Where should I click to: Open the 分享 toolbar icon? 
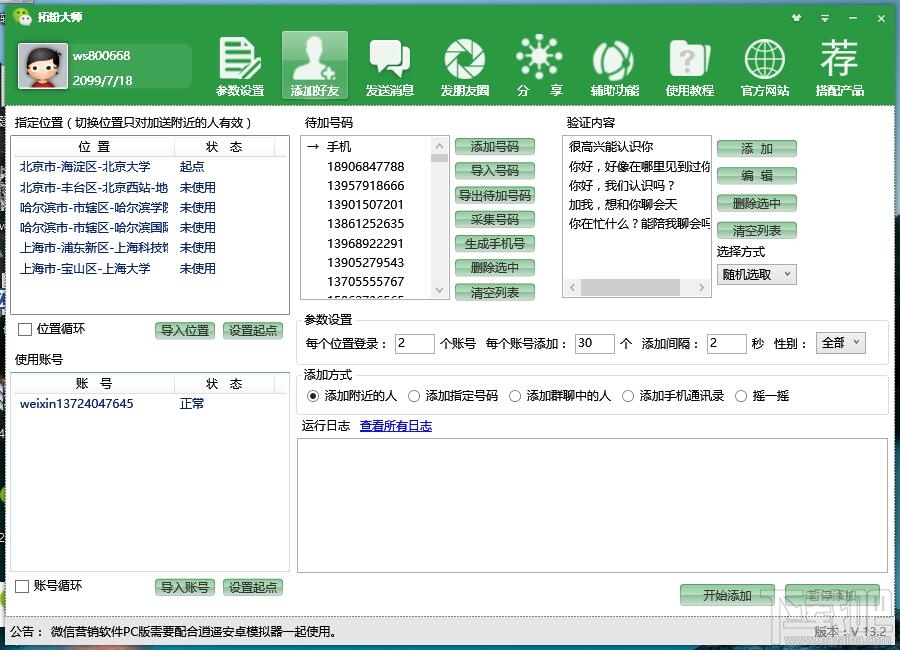539,65
